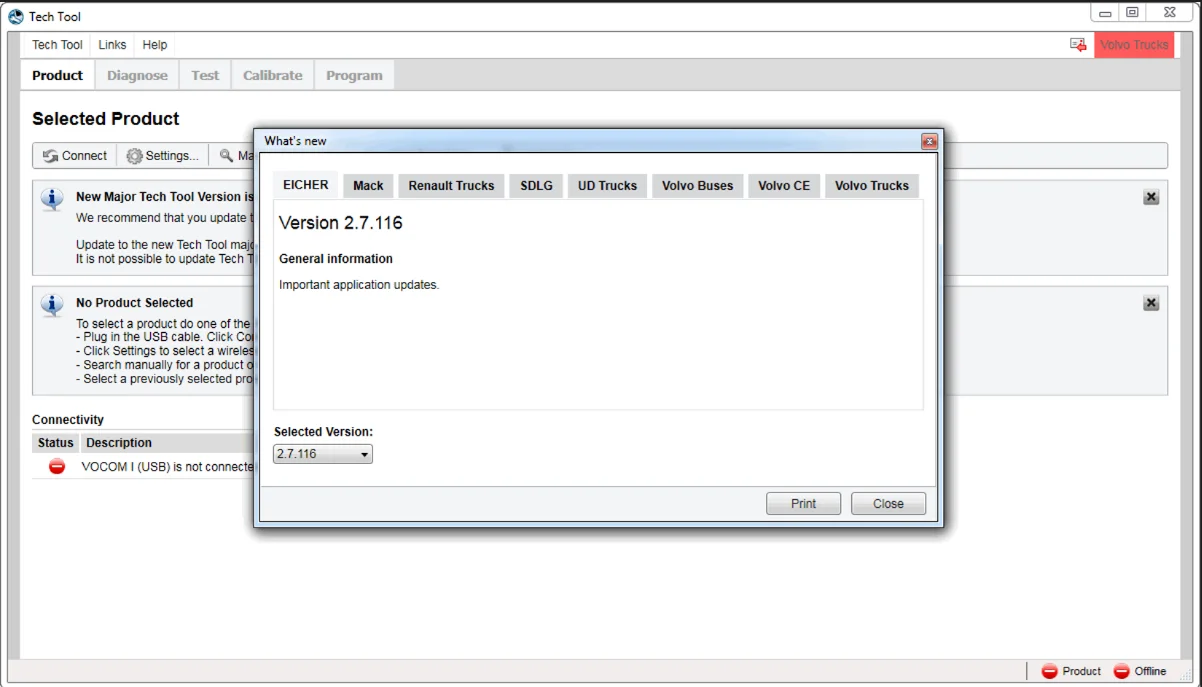Click the Tech Tool app icon in title bar
The height and width of the screenshot is (687, 1202).
16,16
